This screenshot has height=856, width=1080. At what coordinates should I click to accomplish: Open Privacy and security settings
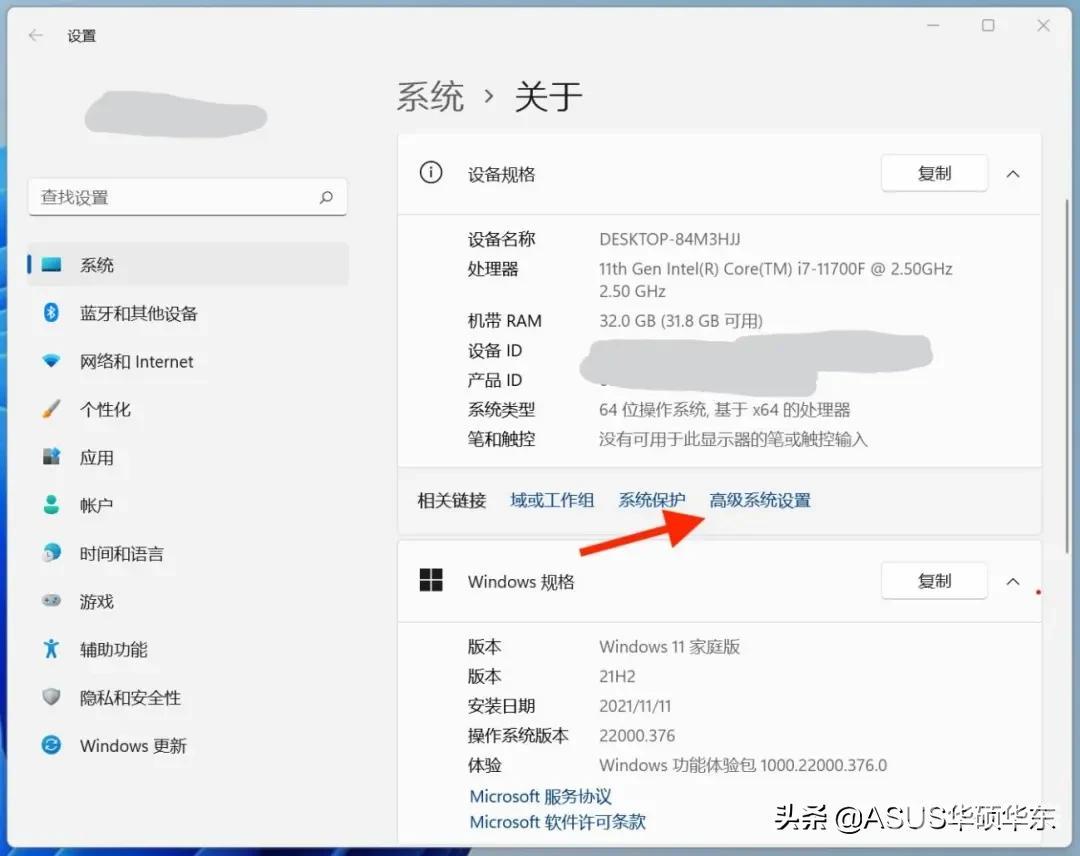[x=130, y=698]
